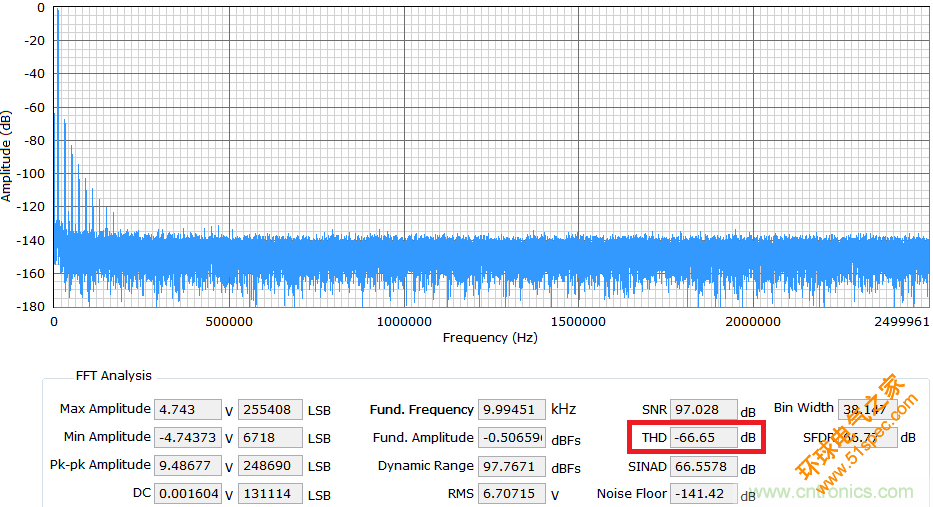Click the 2499961 frequency axis label
Viewport: 933px width, 507px height.
(x=901, y=322)
